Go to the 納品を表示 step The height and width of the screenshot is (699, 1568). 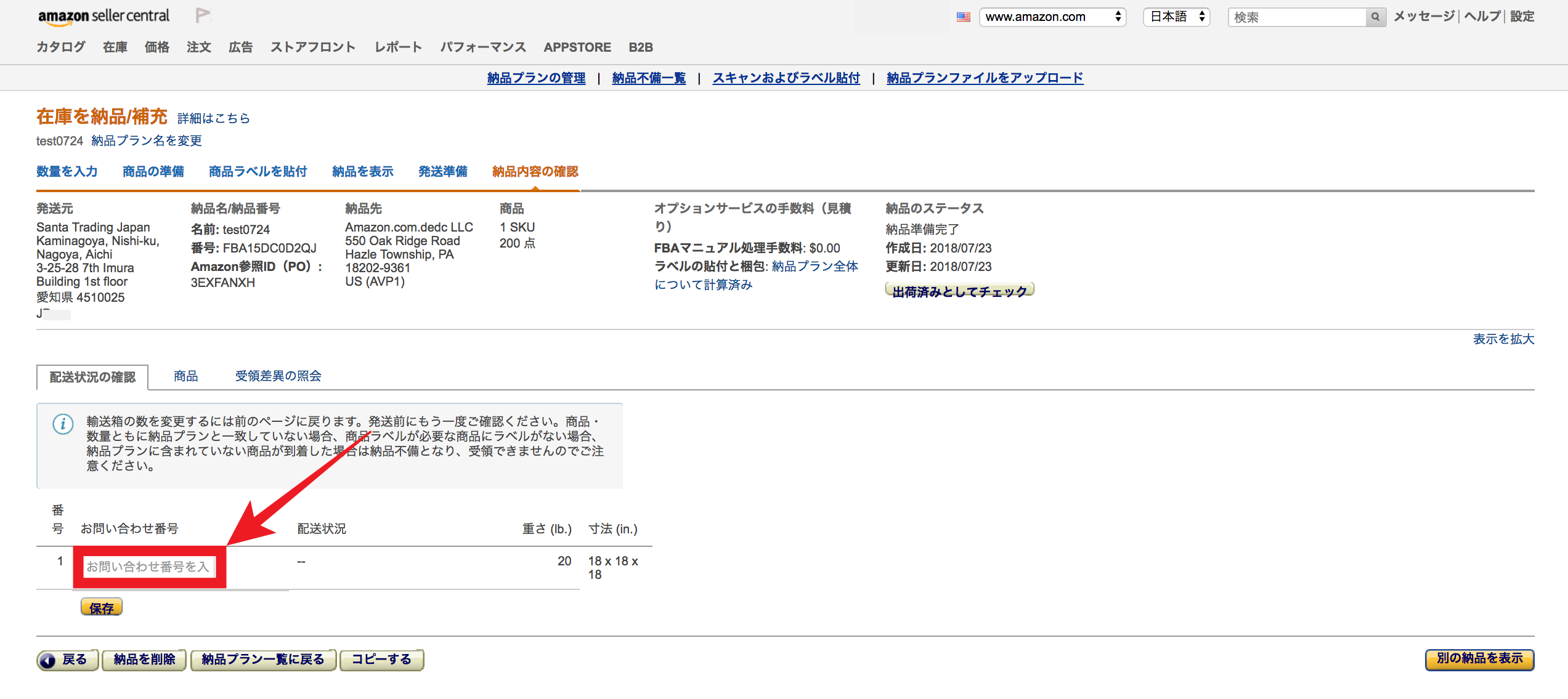(363, 172)
